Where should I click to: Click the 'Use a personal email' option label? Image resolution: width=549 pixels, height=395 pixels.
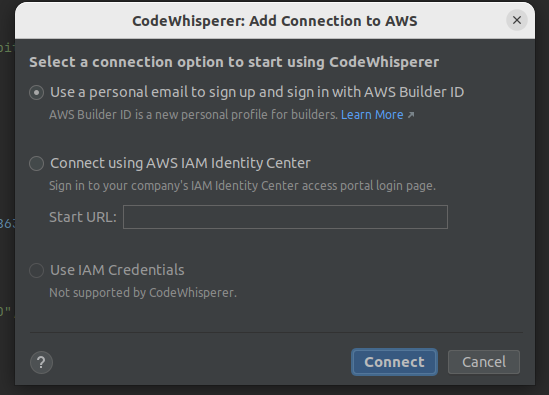point(257,92)
